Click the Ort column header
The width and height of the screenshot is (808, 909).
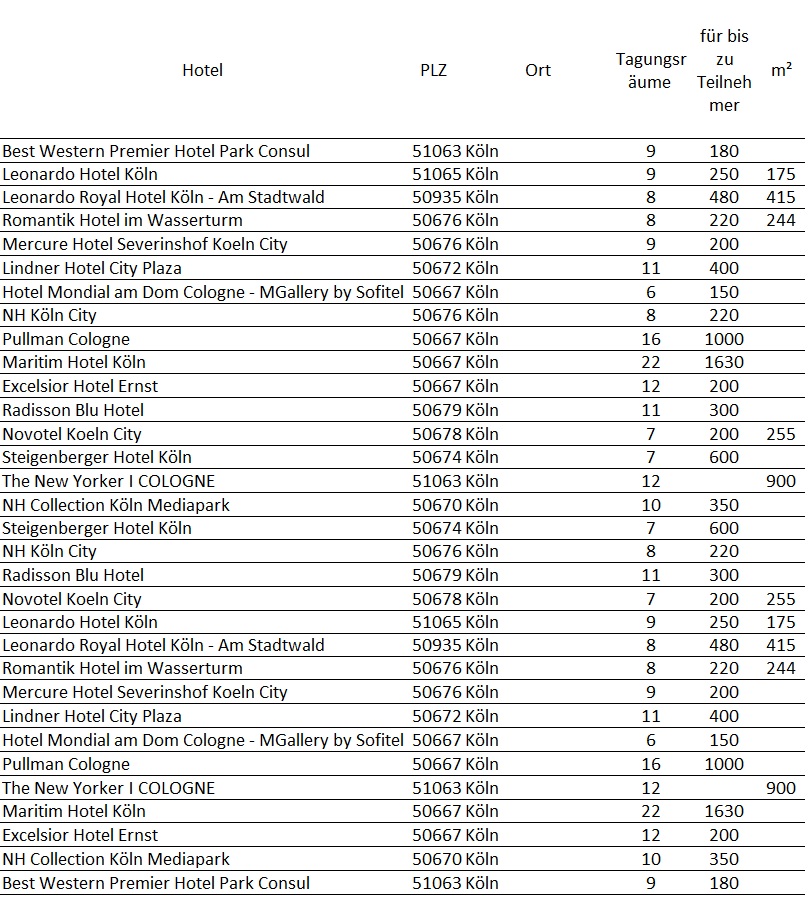(x=538, y=70)
